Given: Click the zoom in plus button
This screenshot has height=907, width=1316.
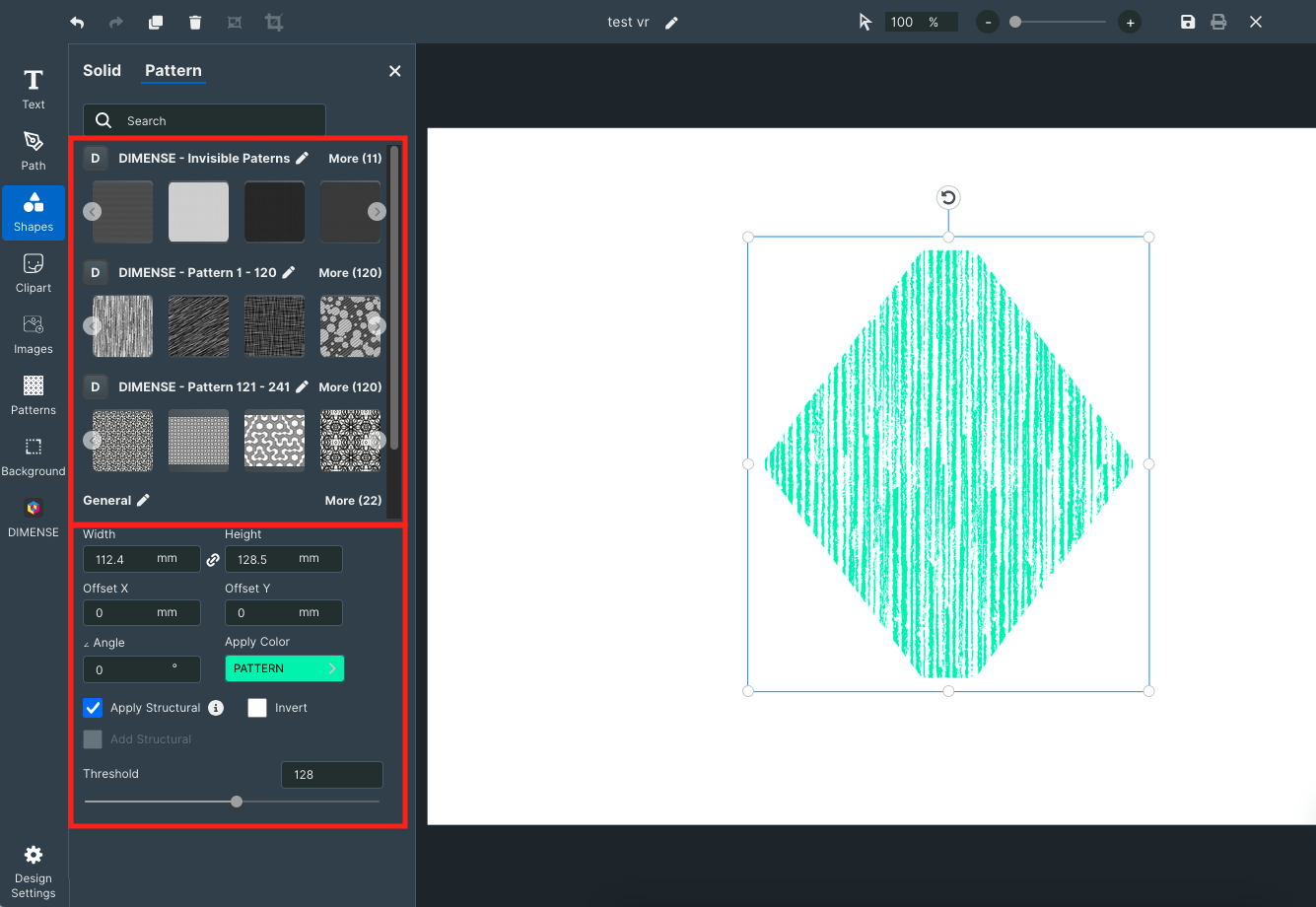Looking at the screenshot, I should [x=1130, y=22].
